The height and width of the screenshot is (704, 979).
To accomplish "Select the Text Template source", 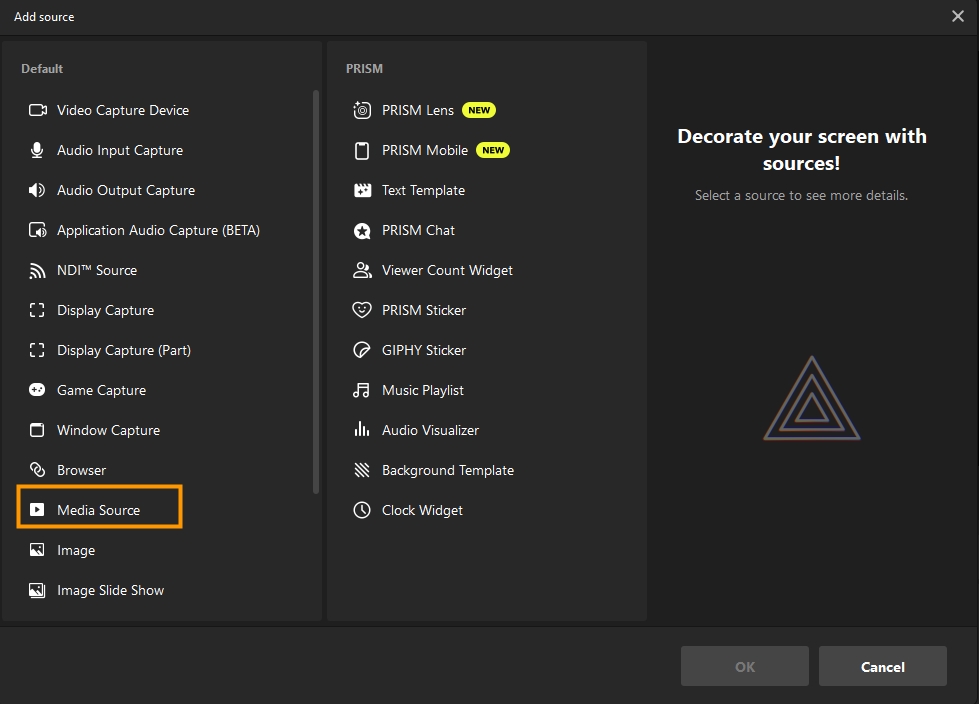I will pyautogui.click(x=423, y=190).
